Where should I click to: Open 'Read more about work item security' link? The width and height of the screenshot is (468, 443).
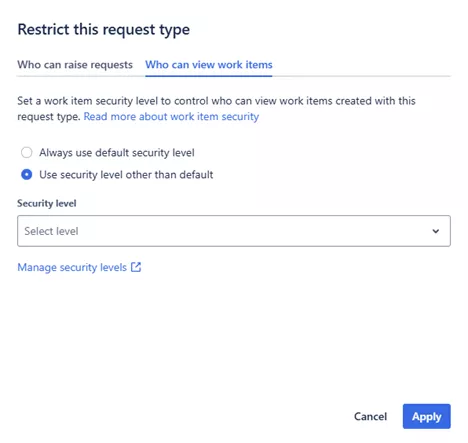pyautogui.click(x=171, y=117)
